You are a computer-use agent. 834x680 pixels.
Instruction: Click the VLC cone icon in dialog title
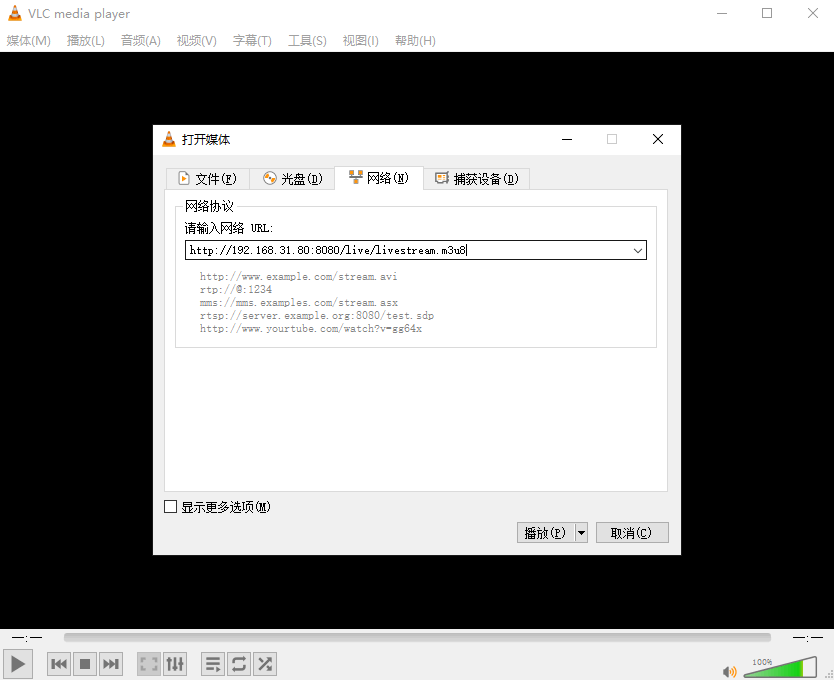pos(169,139)
